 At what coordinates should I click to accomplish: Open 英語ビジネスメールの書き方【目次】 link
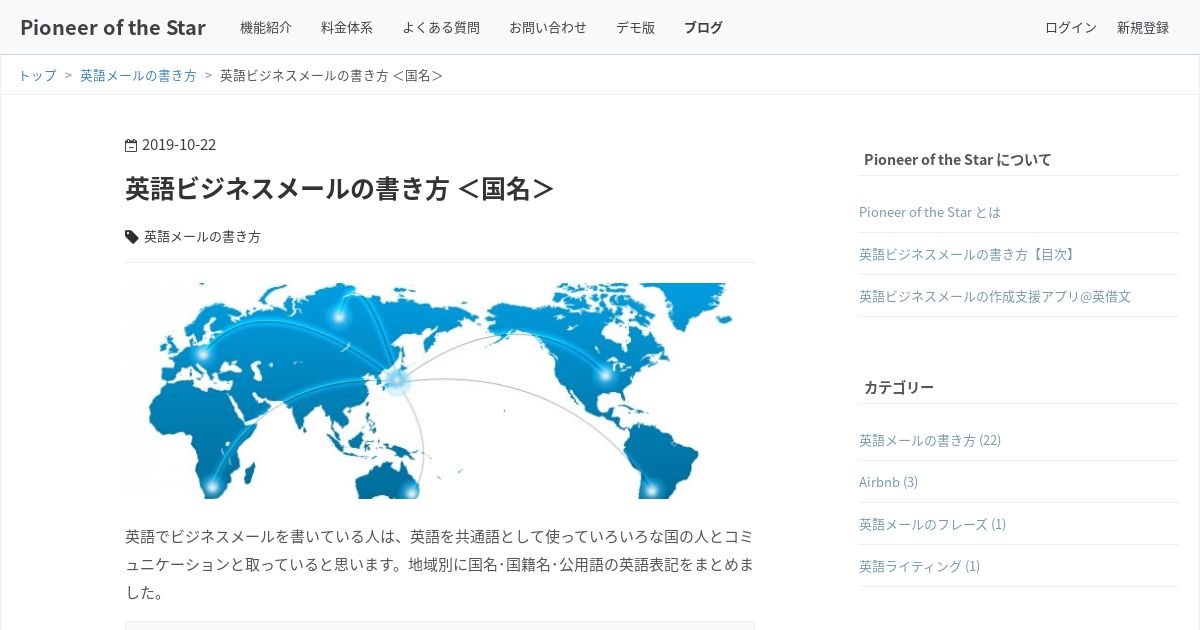[969, 254]
